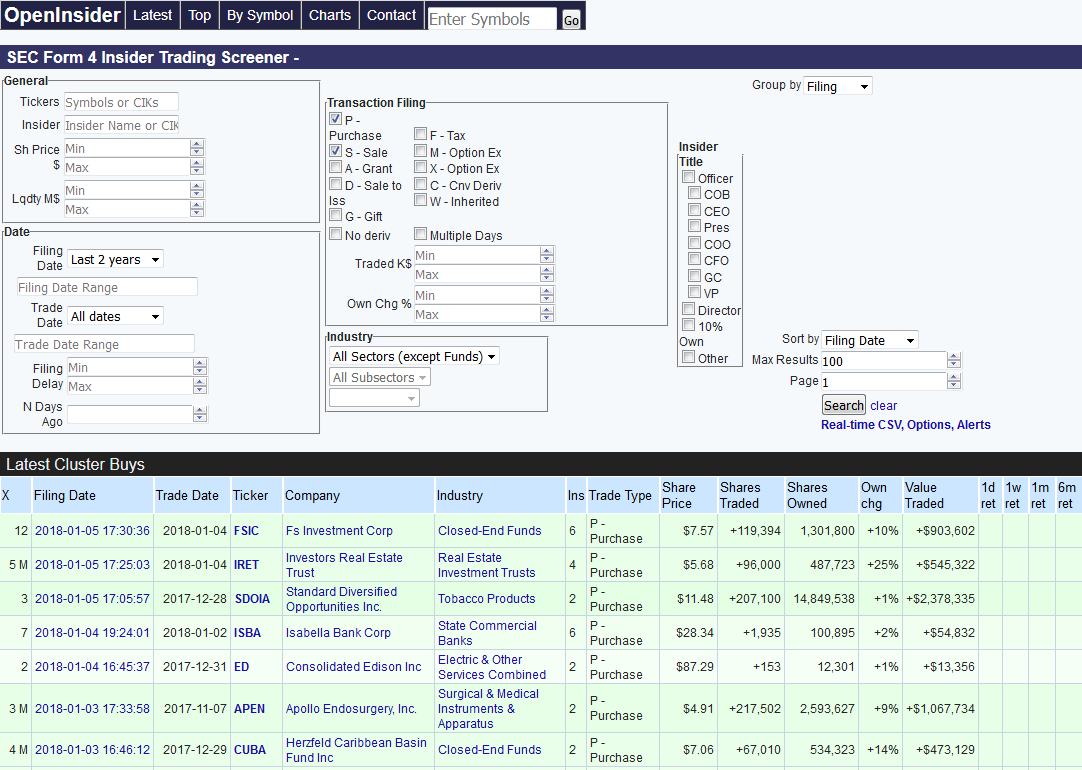Click the clear link
The height and width of the screenshot is (770, 1082).
click(x=883, y=406)
